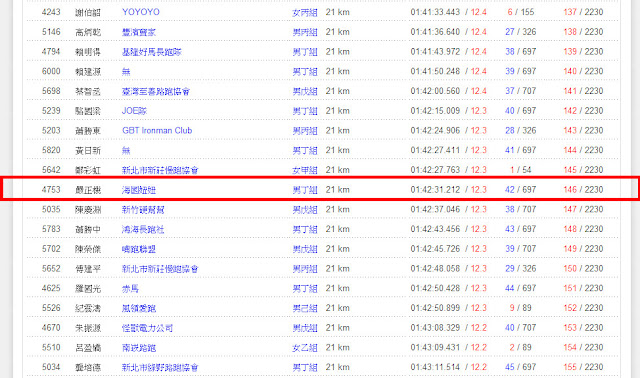Open the team link in bib 4625 row
640x378 pixels.
coord(130,288)
